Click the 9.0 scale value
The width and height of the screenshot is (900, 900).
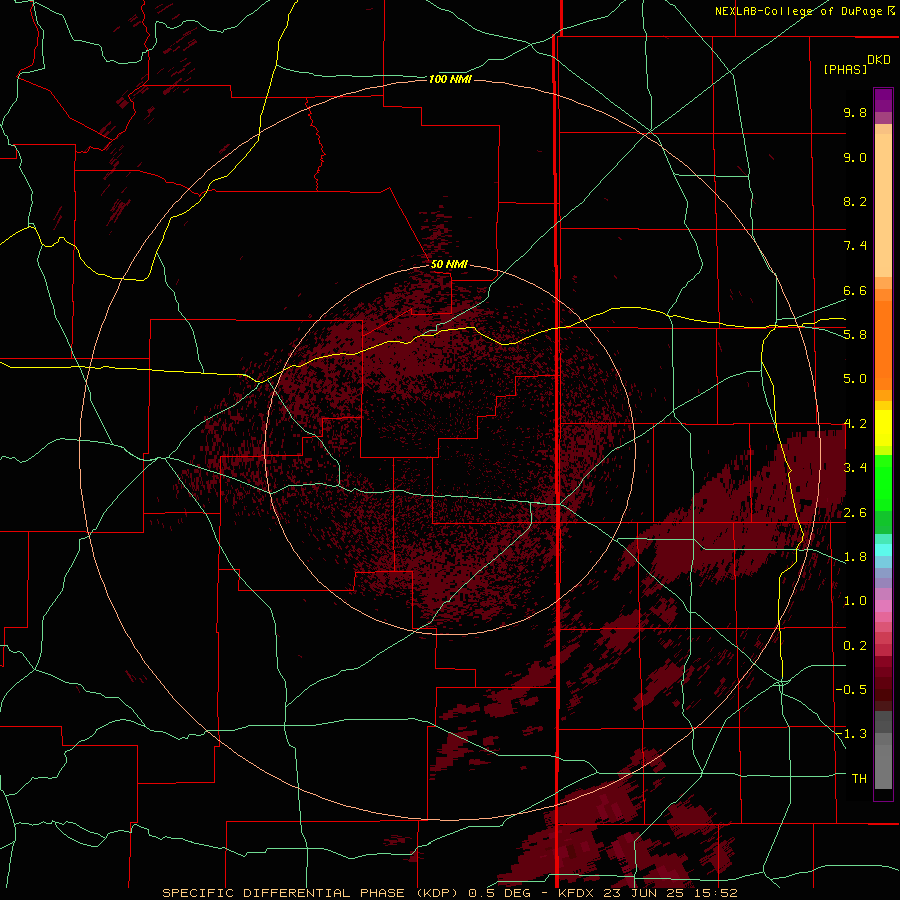(855, 157)
